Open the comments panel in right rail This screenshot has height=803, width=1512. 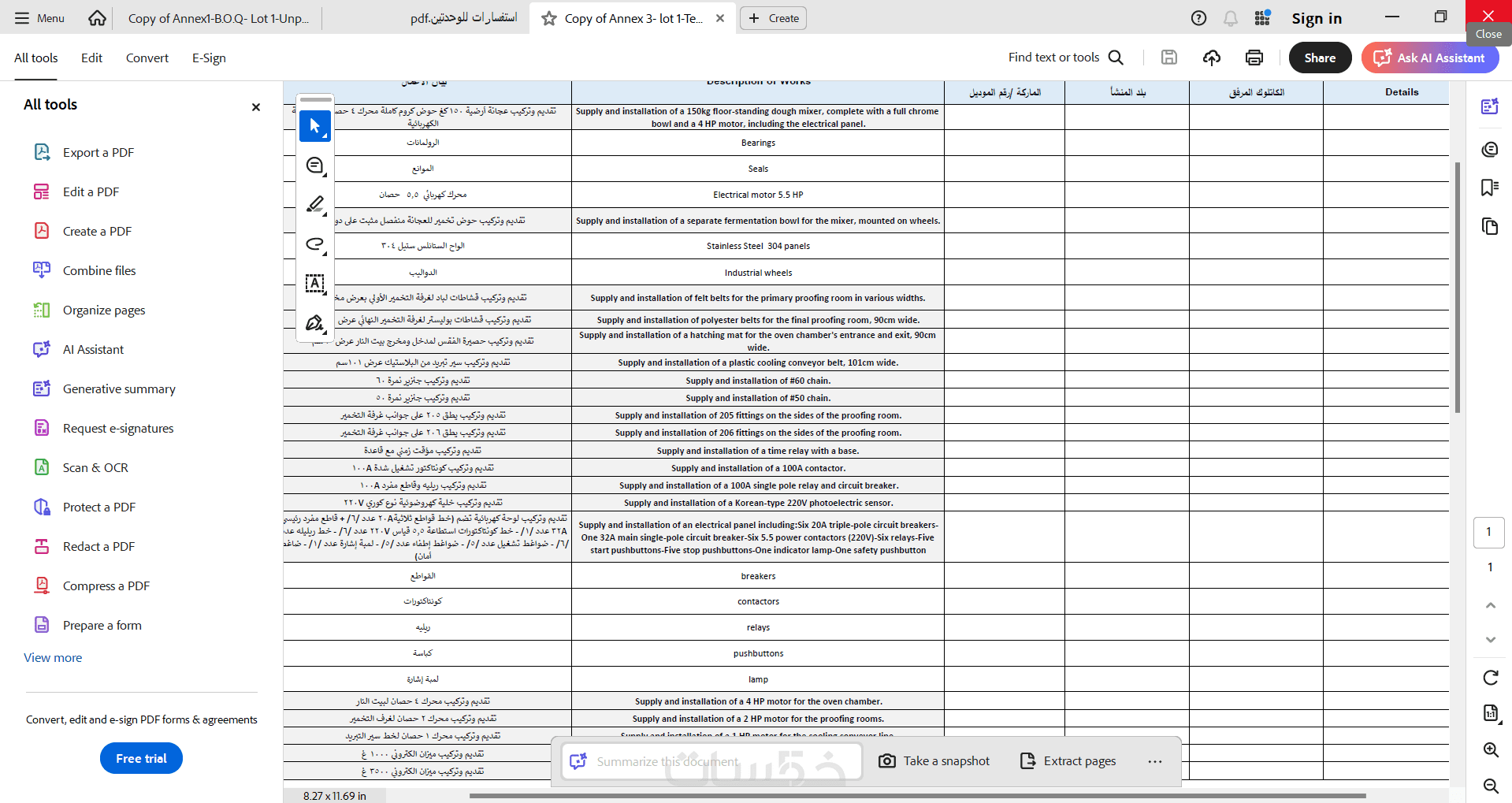1490,150
